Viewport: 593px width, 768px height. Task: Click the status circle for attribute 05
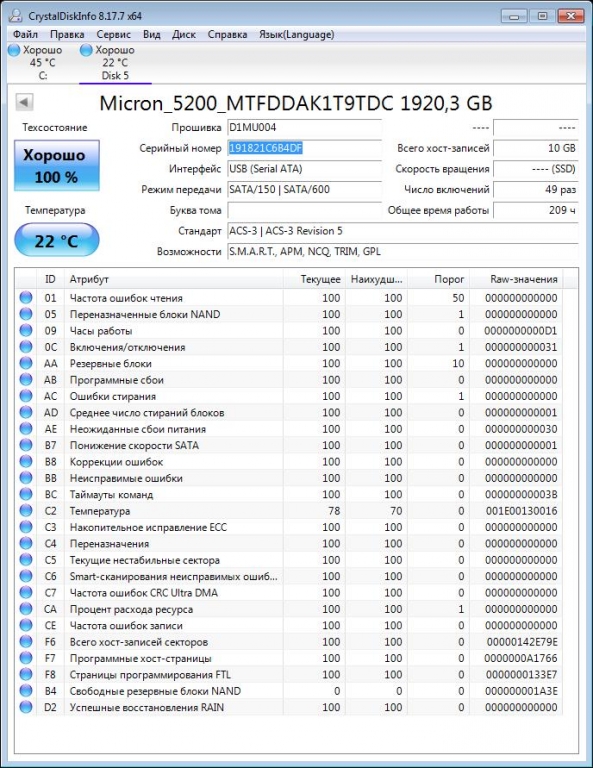[x=26, y=314]
